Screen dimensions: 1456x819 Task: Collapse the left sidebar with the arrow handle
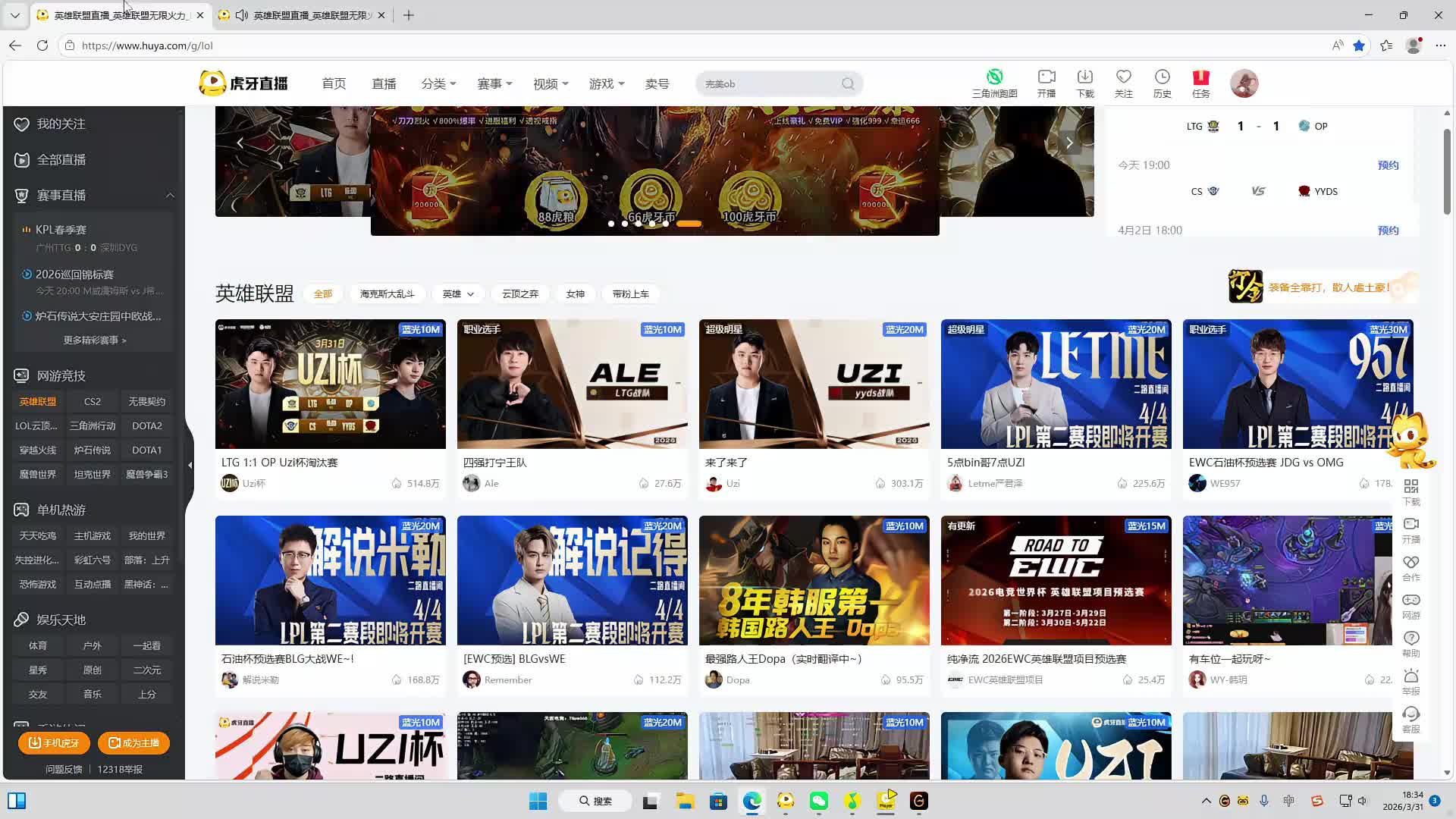[190, 465]
